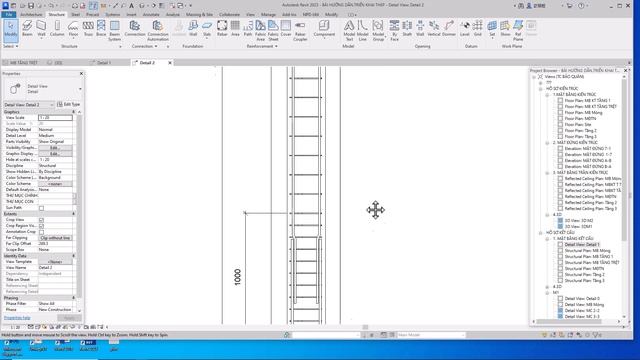Show the work plane

[505, 29]
